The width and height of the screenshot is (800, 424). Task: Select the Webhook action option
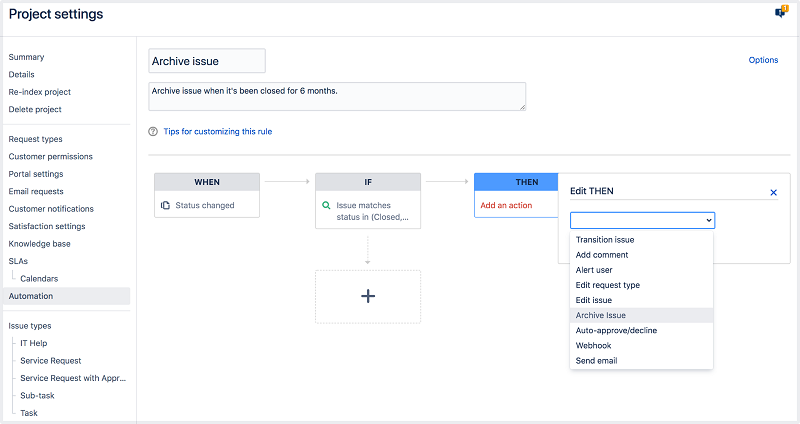pyautogui.click(x=594, y=345)
